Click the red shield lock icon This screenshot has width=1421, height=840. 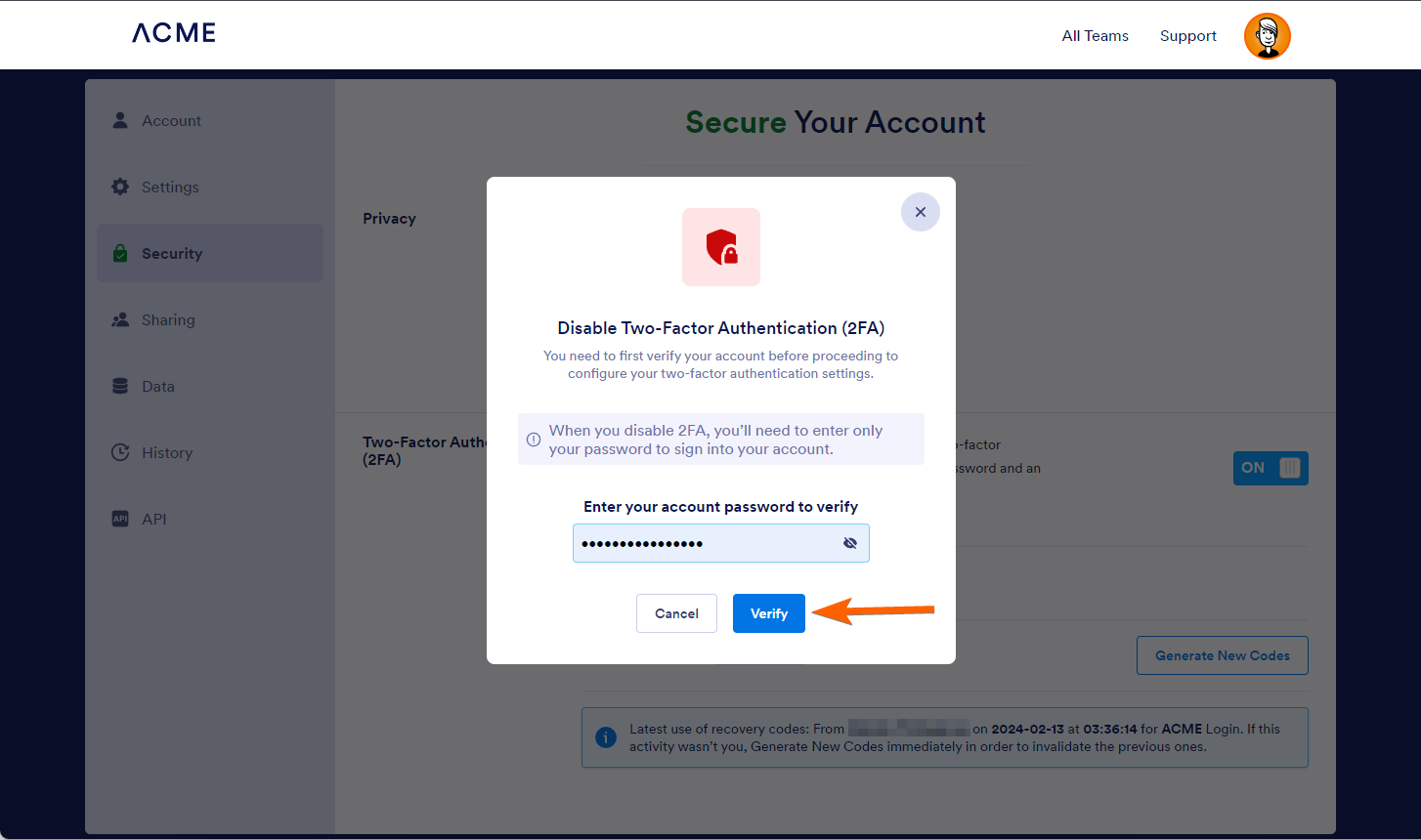pos(721,247)
